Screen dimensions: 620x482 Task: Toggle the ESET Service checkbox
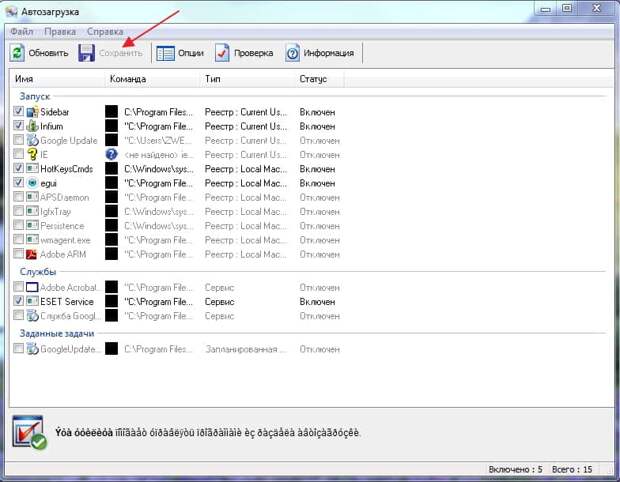pyautogui.click(x=18, y=301)
